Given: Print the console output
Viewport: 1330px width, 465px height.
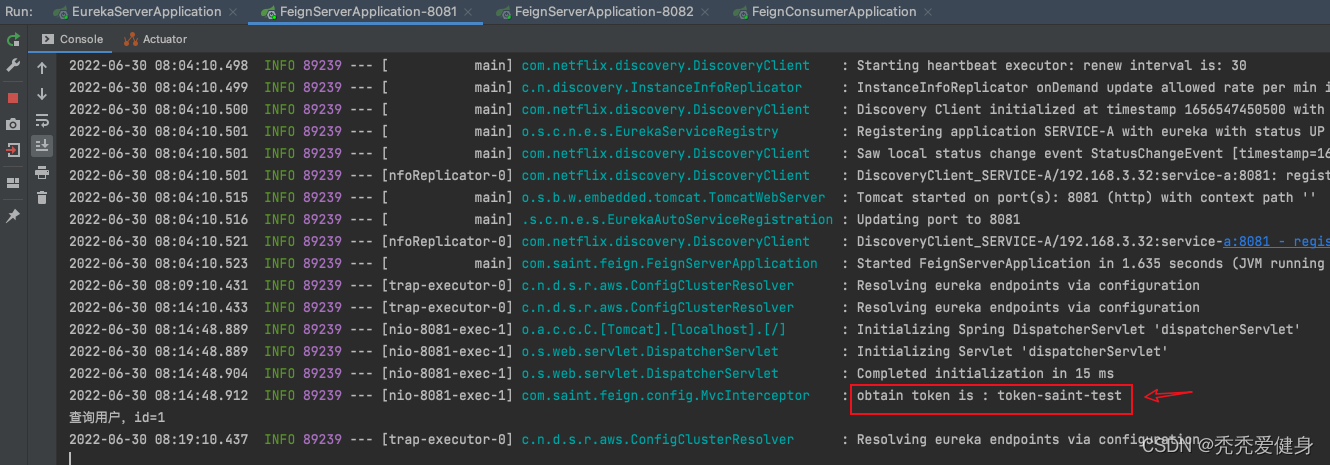Looking at the screenshot, I should point(42,172).
